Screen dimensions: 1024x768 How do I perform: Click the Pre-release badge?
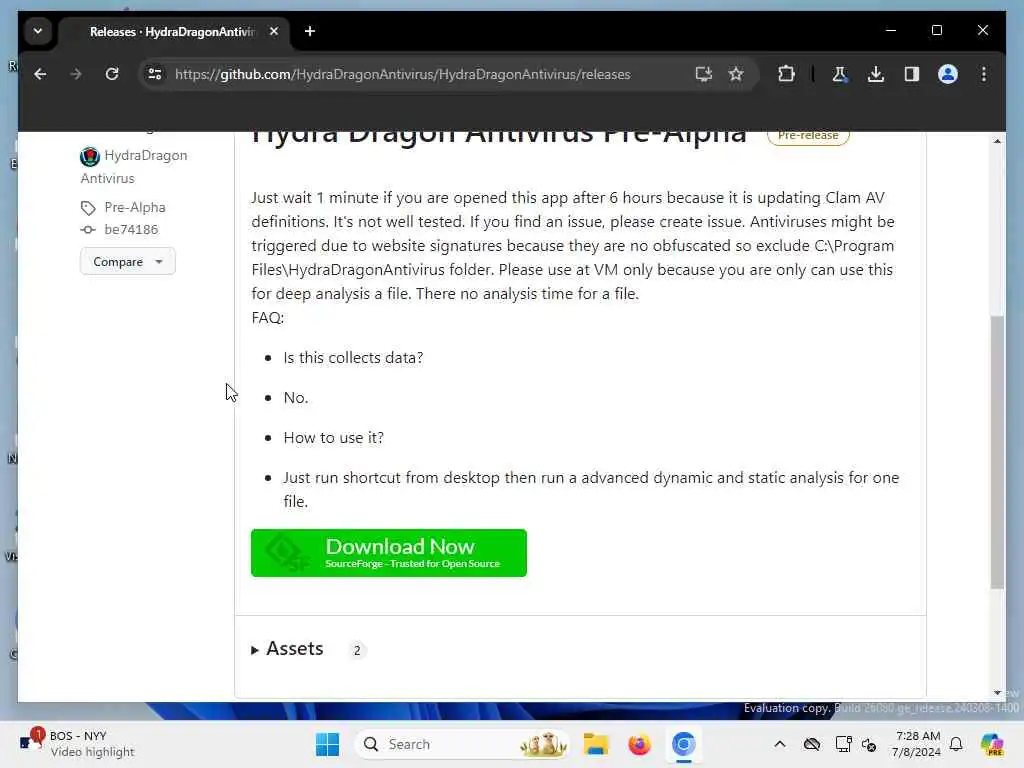click(x=808, y=136)
